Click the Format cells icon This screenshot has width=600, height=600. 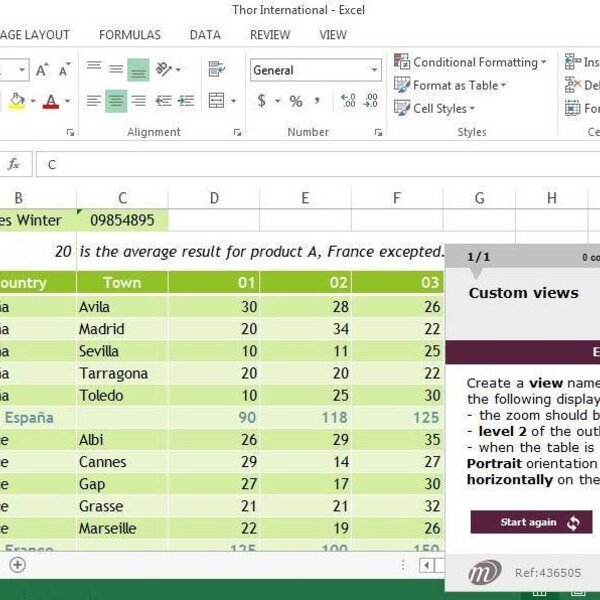pyautogui.click(x=573, y=108)
